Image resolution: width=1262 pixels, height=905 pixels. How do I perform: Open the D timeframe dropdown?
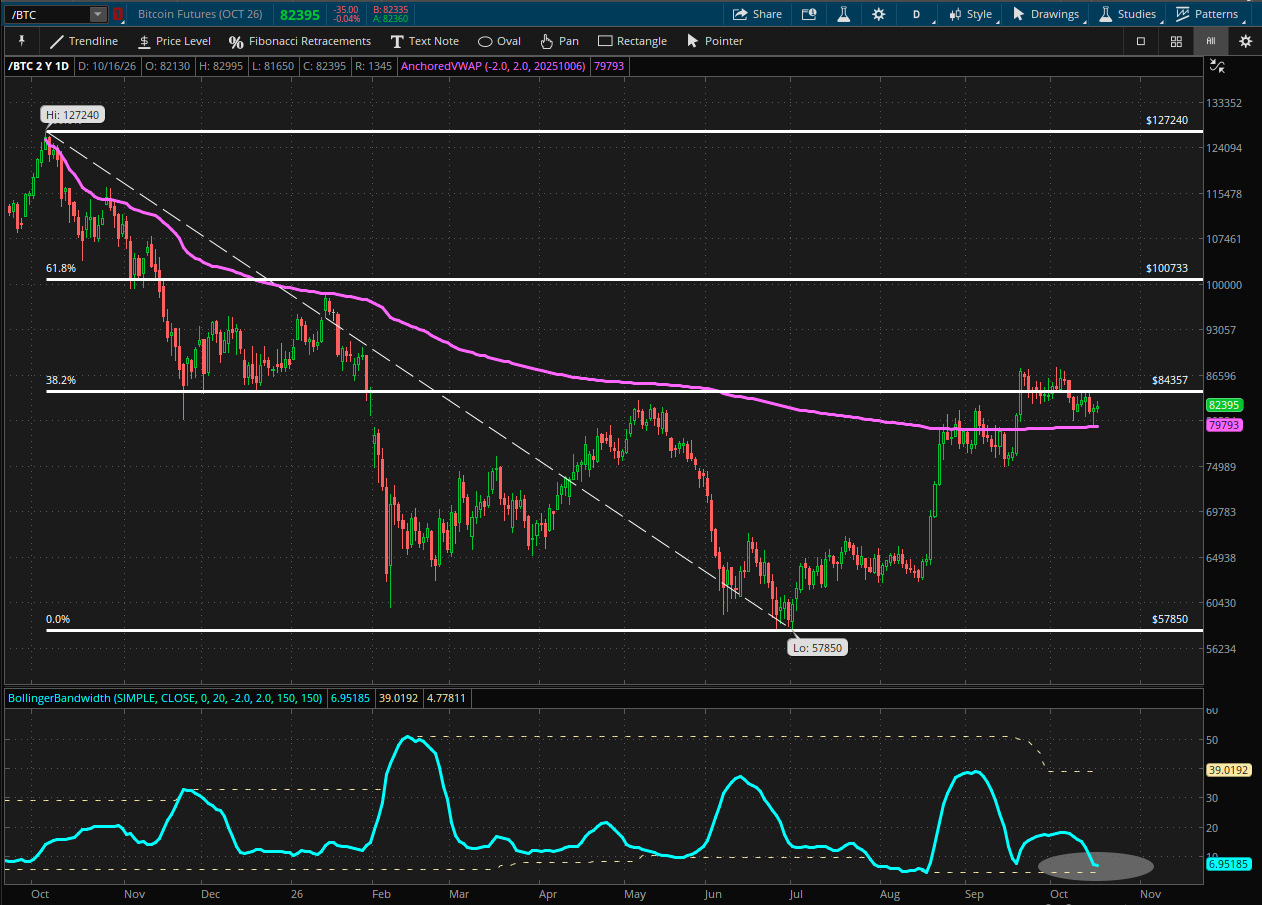[917, 14]
